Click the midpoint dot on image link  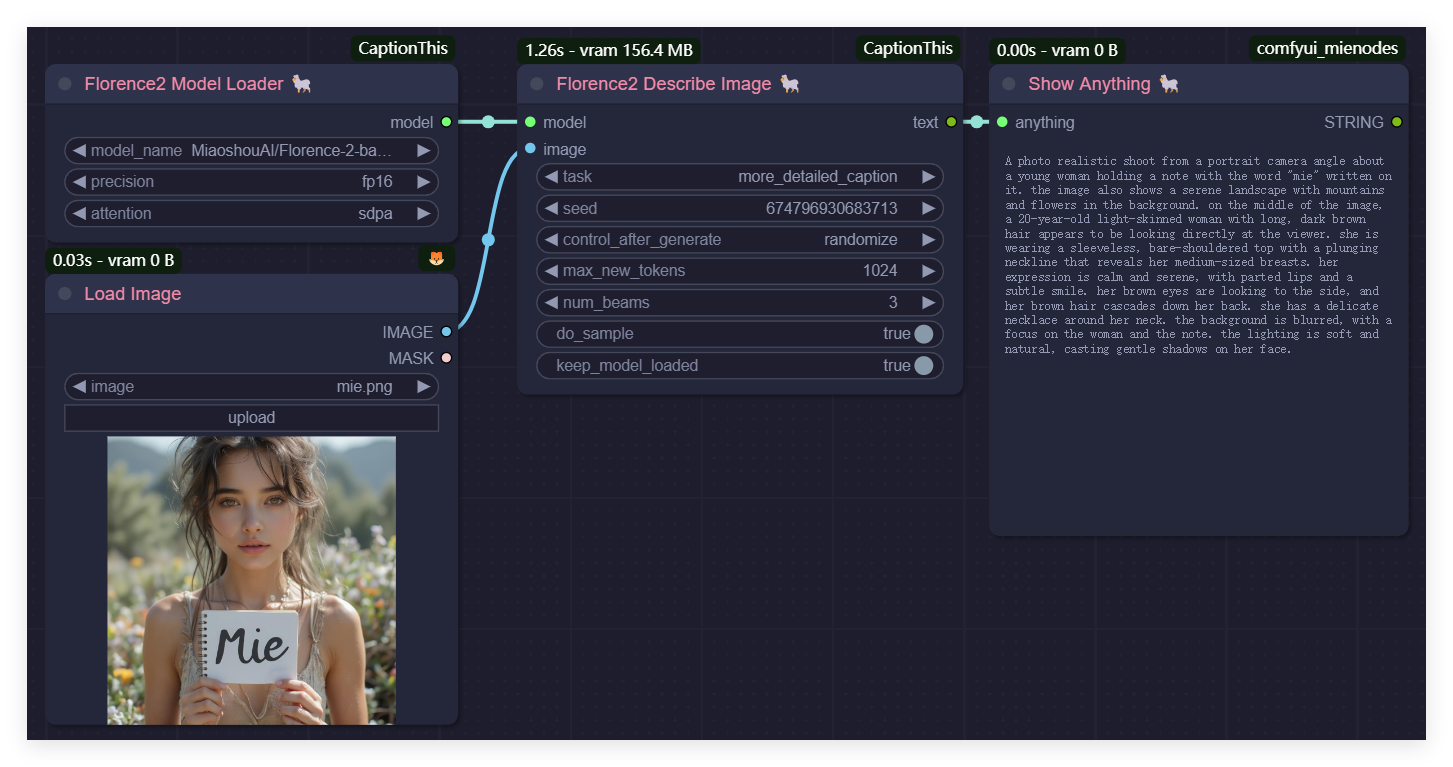click(488, 240)
